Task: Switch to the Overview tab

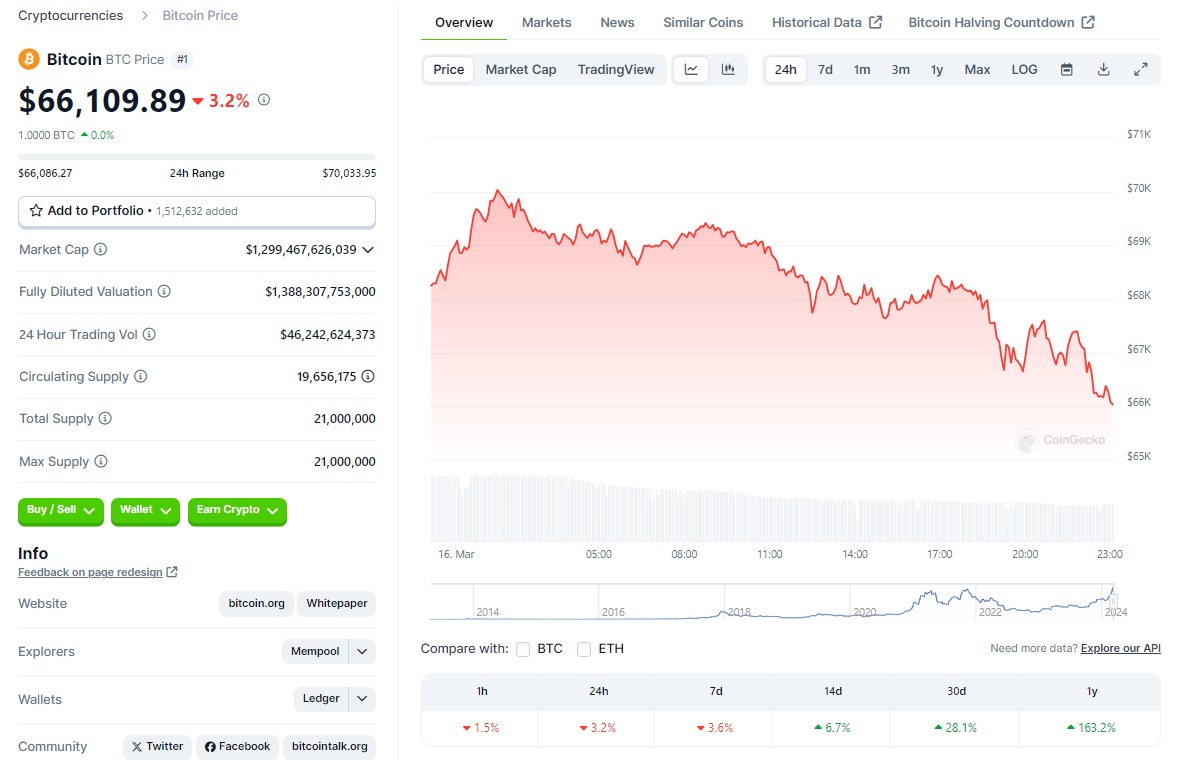Action: pos(464,22)
